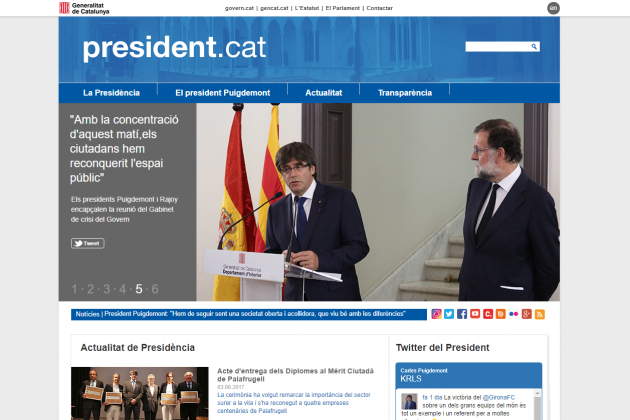Click the 'Twitter del President' heading
The height and width of the screenshot is (420, 630).
pyautogui.click(x=442, y=348)
